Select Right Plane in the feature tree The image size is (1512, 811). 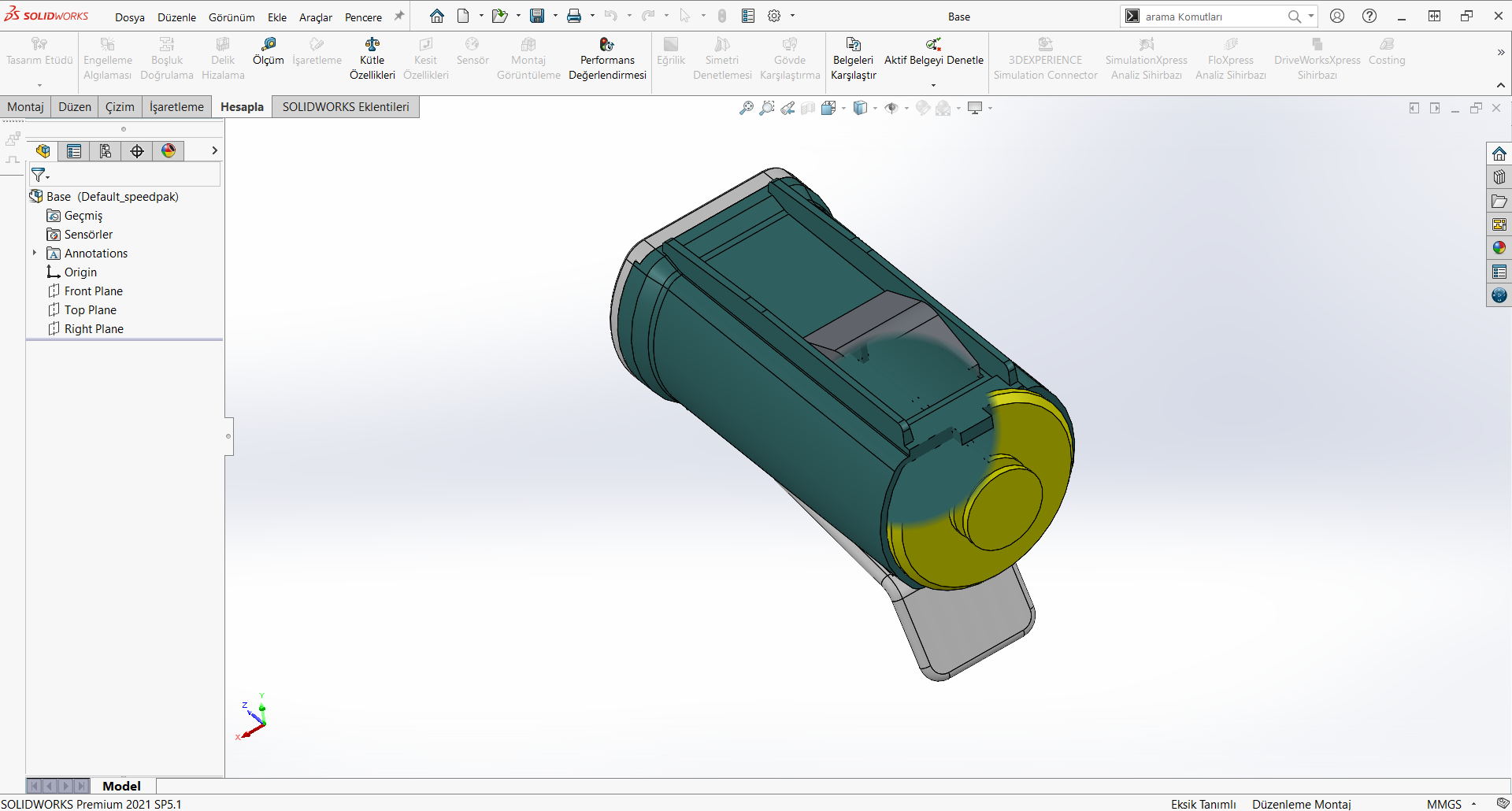point(94,328)
